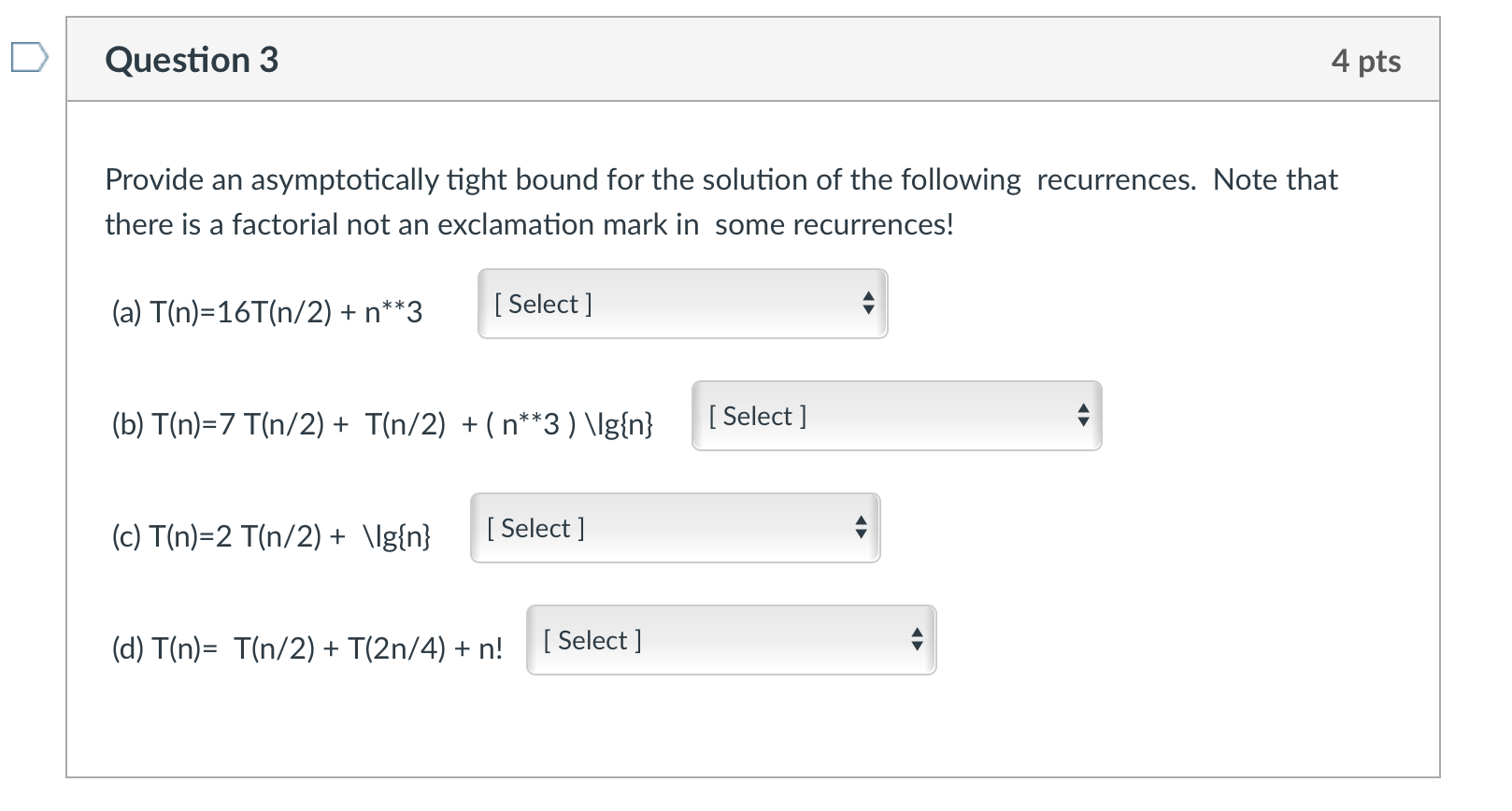Click the flag outline to mark question for review
The image size is (1512, 811).
tap(30, 58)
